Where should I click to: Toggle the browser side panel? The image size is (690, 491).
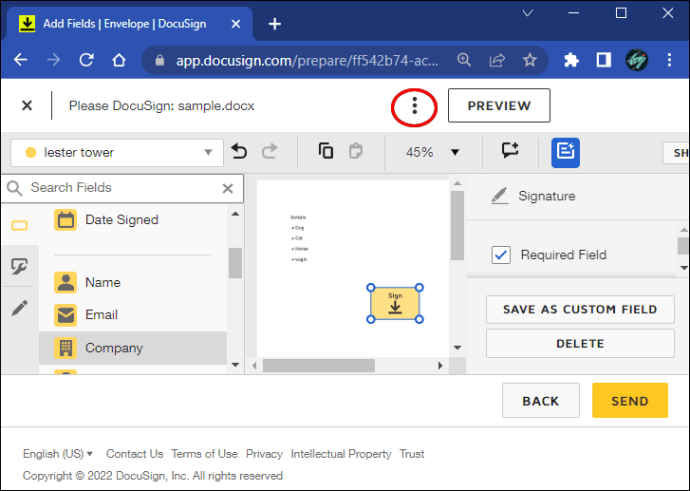click(x=604, y=60)
